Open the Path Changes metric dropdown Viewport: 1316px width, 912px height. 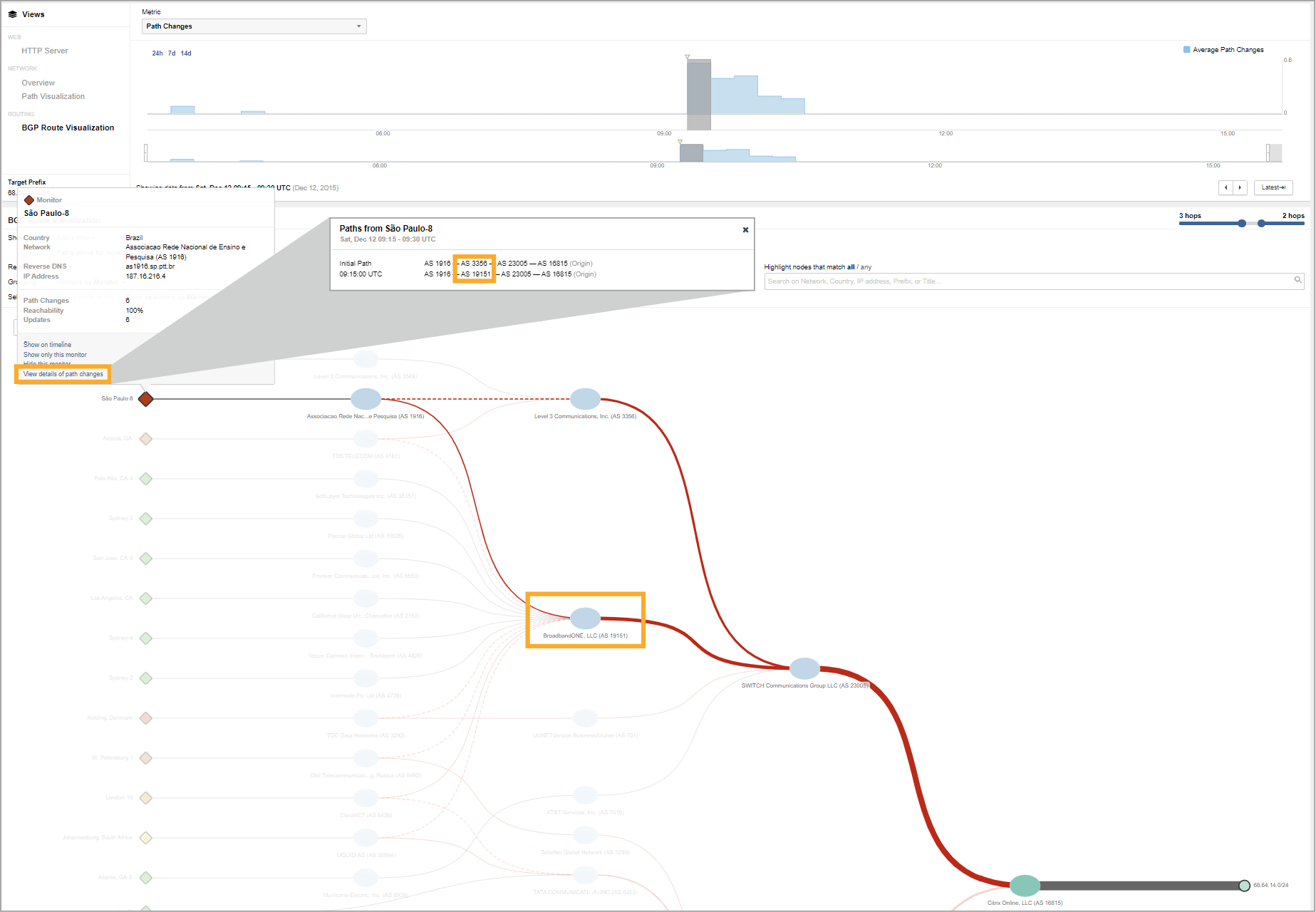254,26
